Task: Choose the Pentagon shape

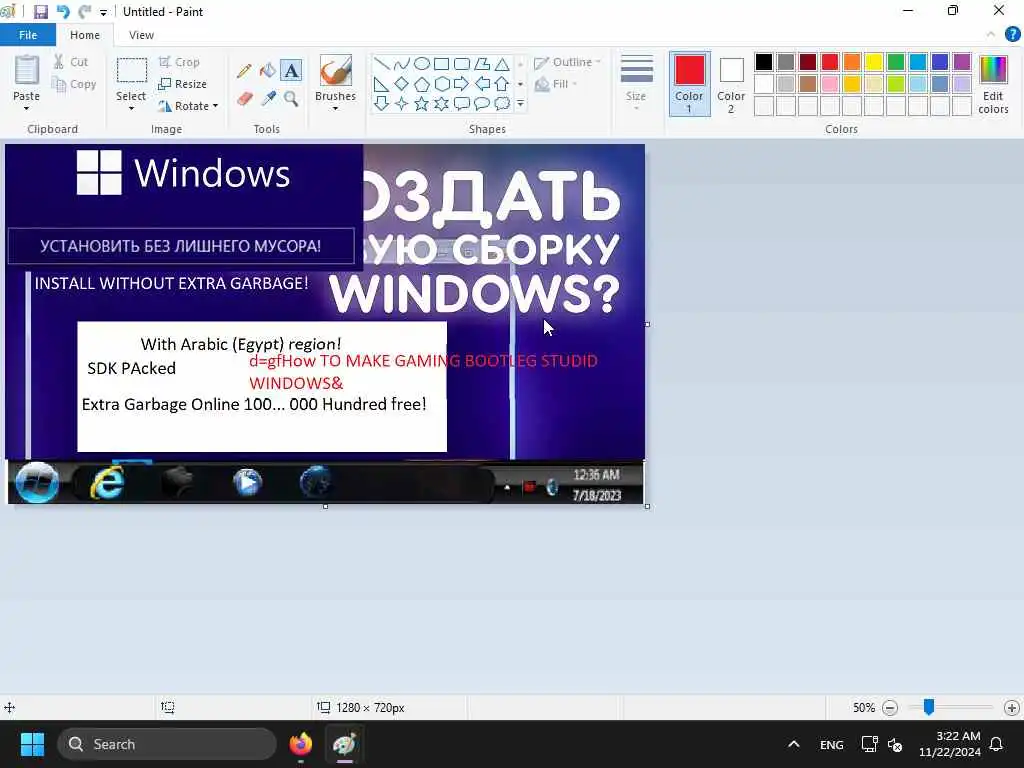Action: point(422,84)
